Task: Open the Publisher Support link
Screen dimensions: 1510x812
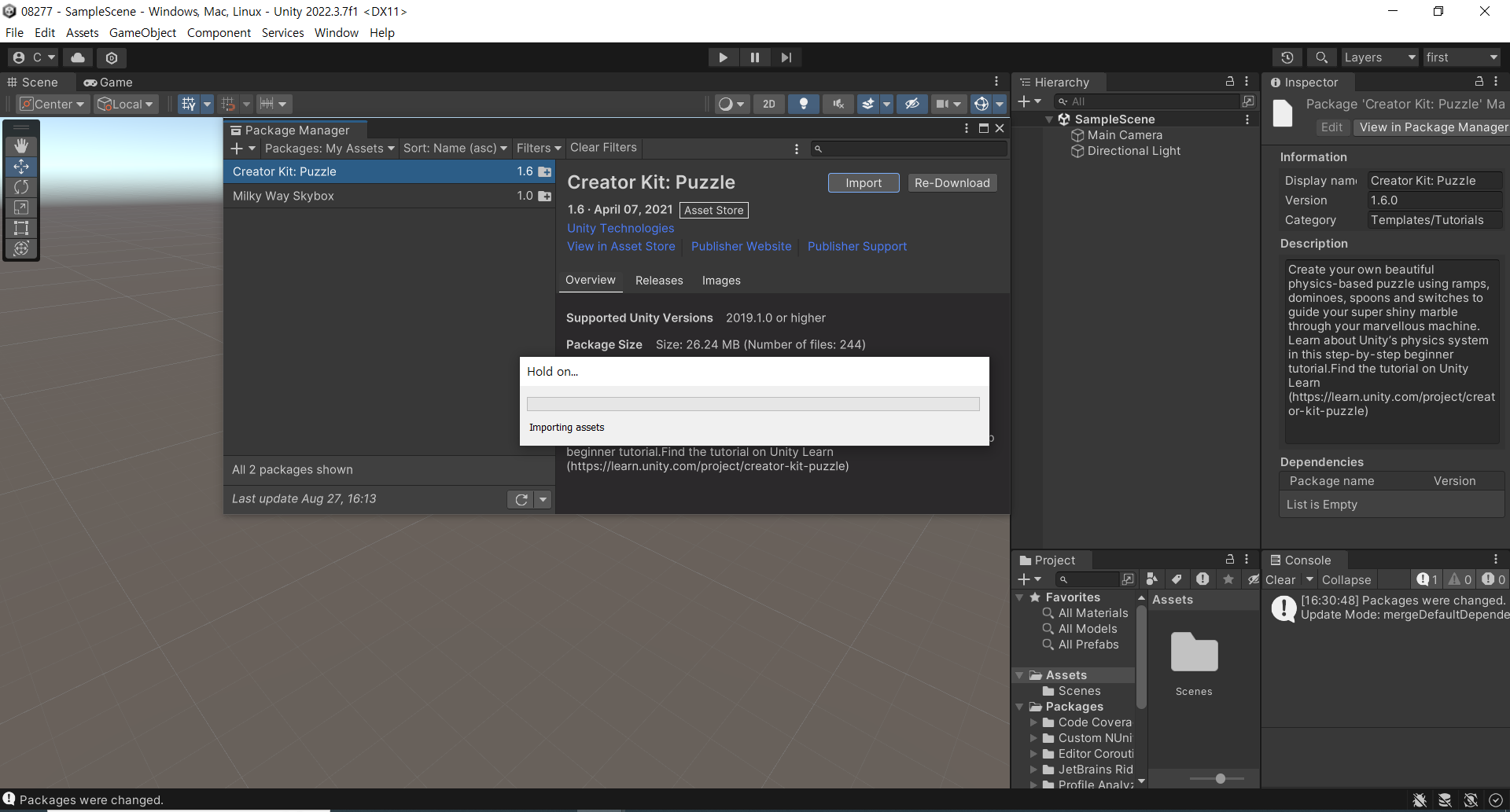Action: pos(856,246)
